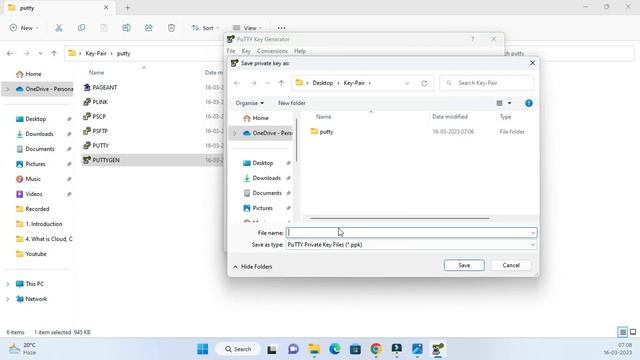Open the Save as type dropdown
Viewport: 640px width, 360px height.
pos(411,245)
